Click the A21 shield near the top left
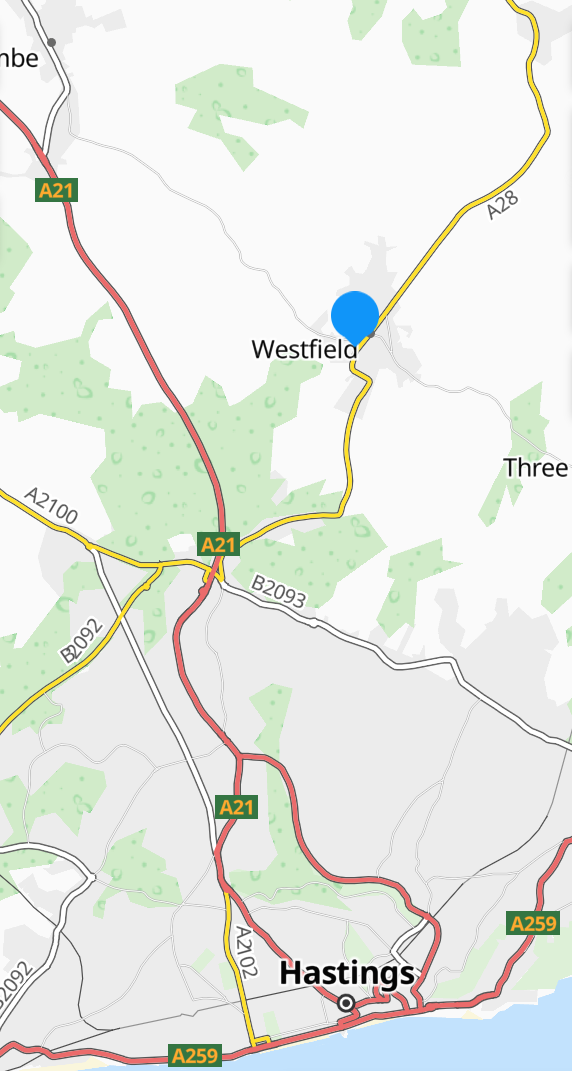Screen dimensions: 572x1071 pyautogui.click(x=57, y=190)
